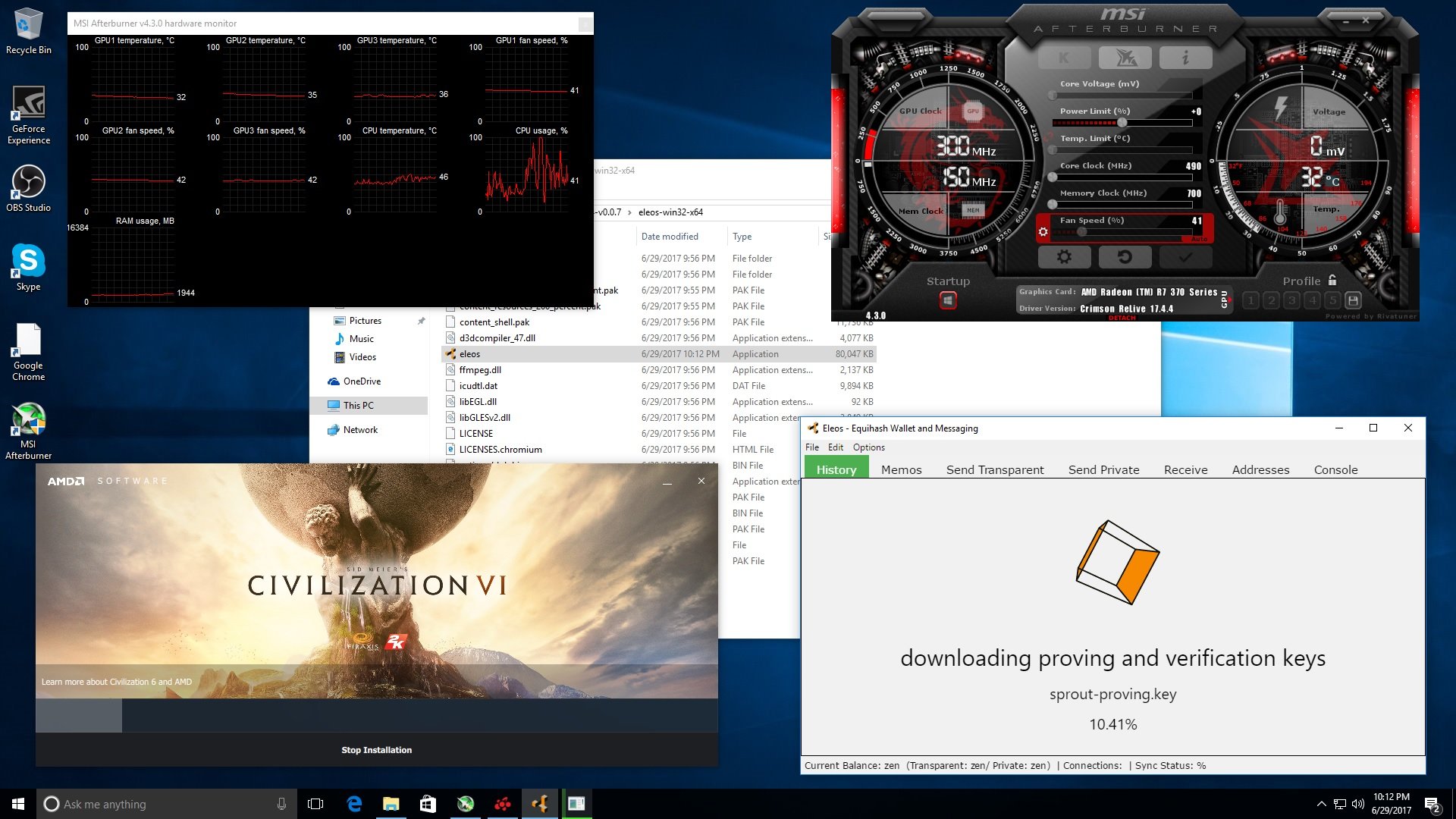Toggle the Afterburner profile lock icon
Screen dimensions: 1456x819
[x=1332, y=281]
